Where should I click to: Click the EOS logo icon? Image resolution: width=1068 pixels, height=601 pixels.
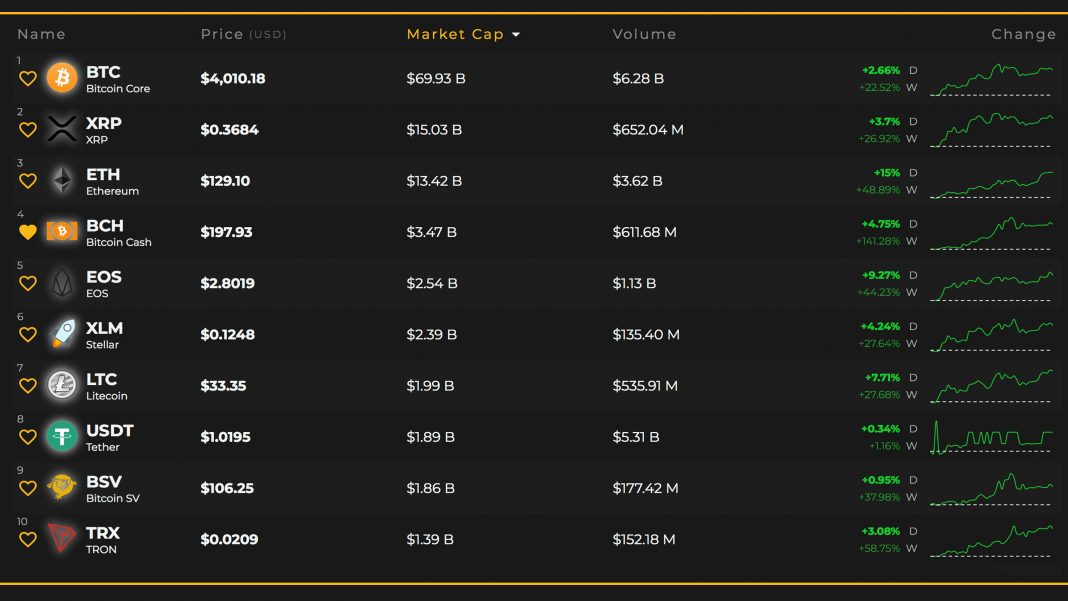pyautogui.click(x=62, y=283)
